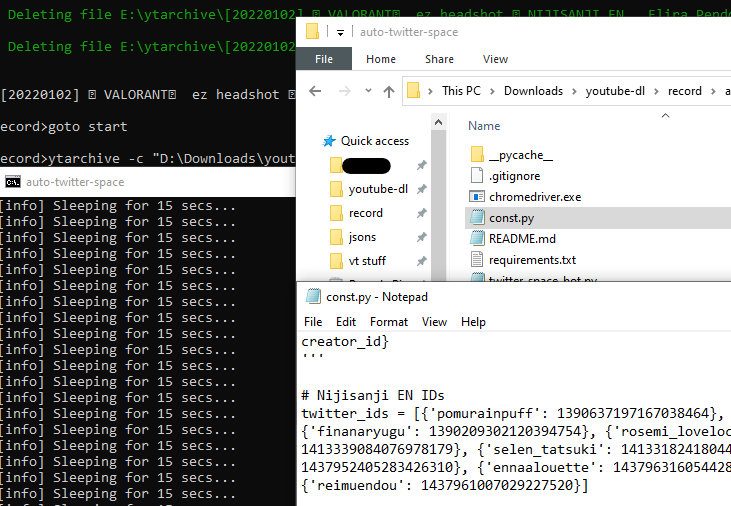
Task: Click navigation pane scrollbar up arrow
Action: 438,122
